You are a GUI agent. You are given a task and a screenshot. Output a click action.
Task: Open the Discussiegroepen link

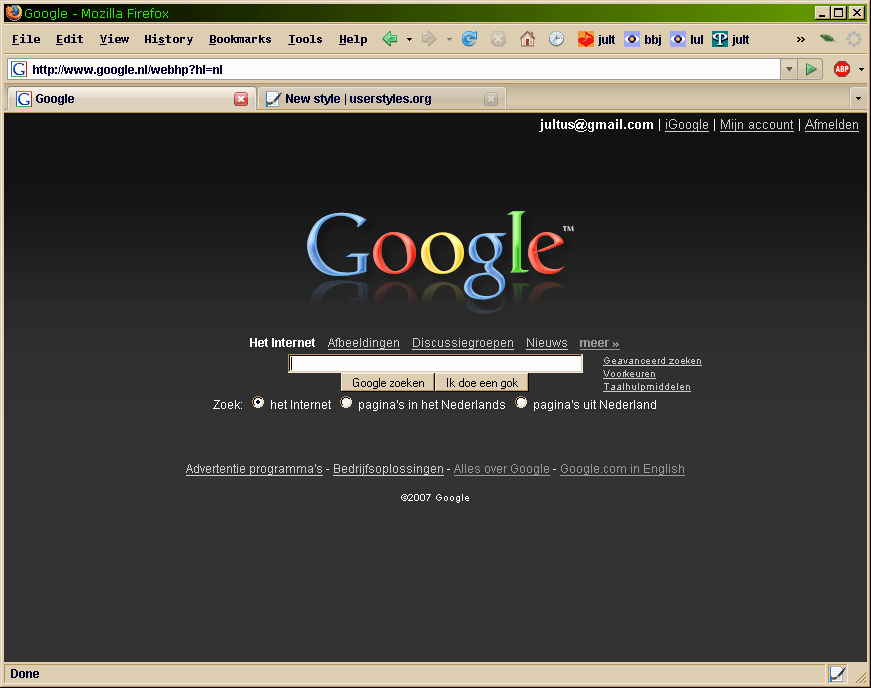pos(463,343)
